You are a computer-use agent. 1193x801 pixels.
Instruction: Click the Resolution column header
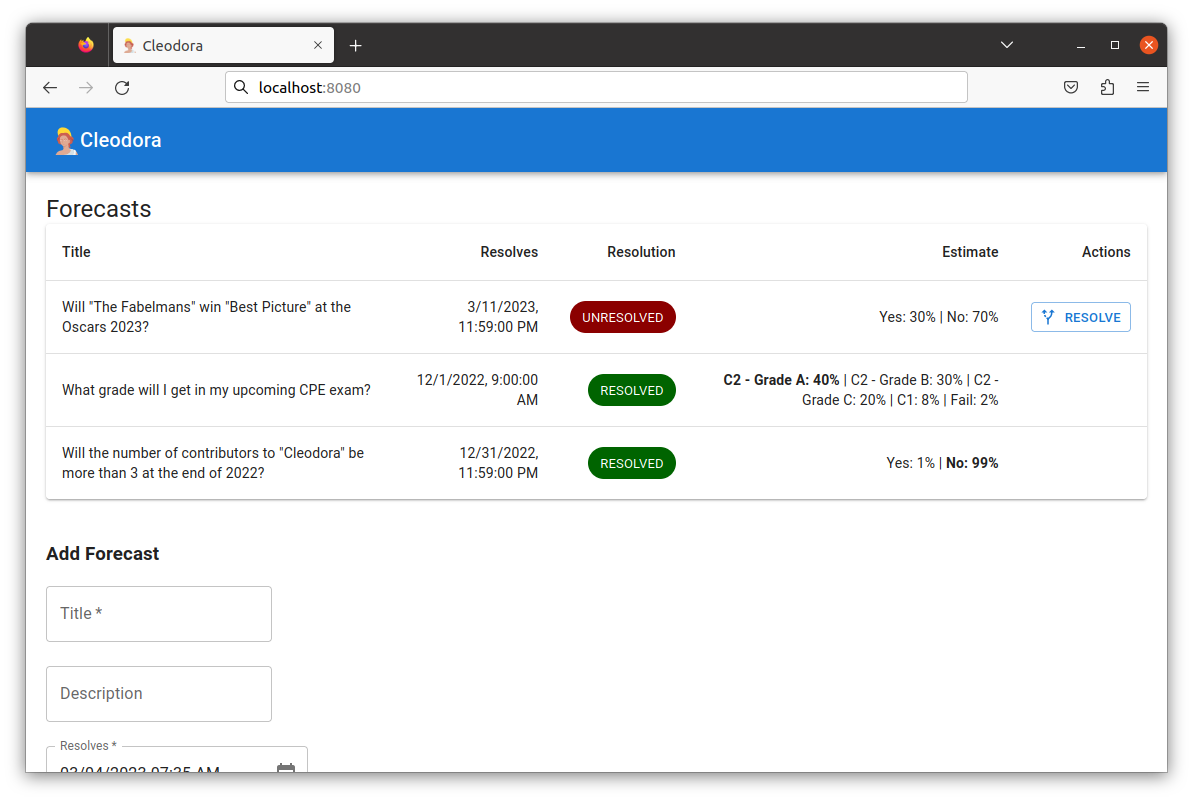(x=641, y=252)
